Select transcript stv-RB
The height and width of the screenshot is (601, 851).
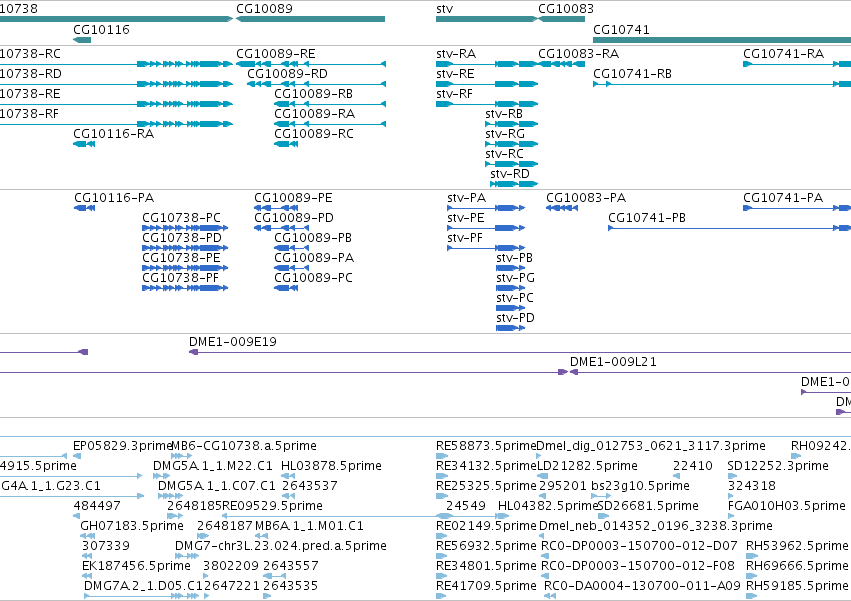(511, 124)
